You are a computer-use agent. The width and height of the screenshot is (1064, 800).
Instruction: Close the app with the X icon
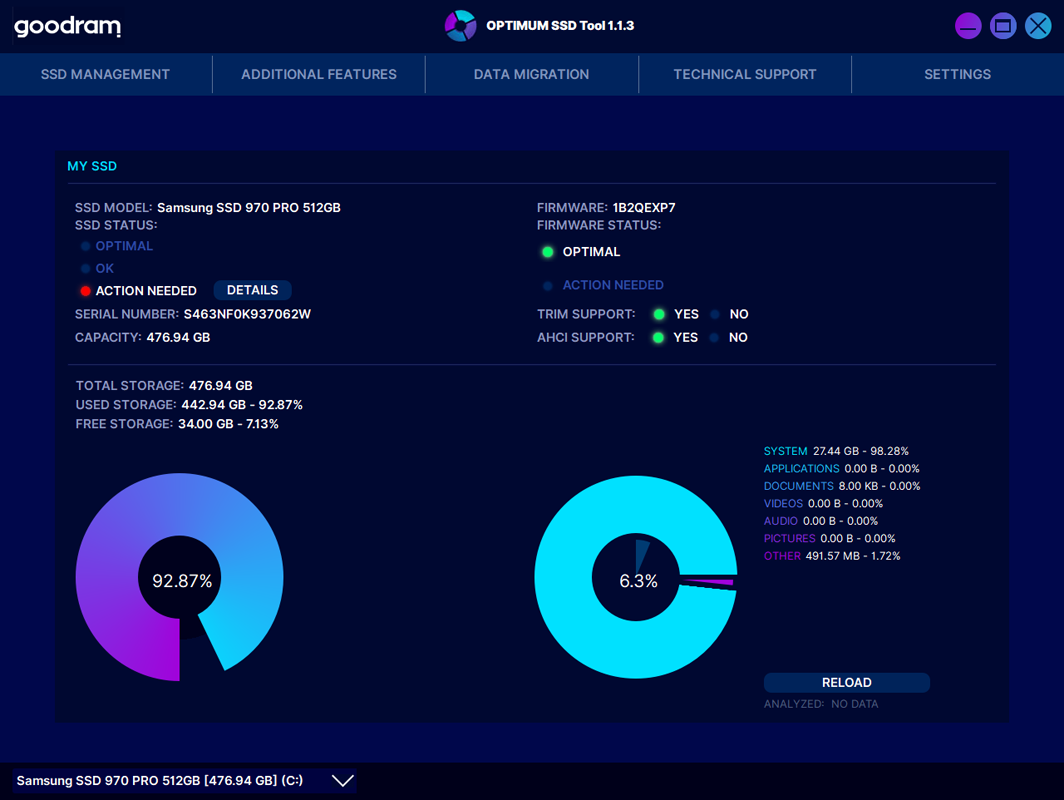tap(1038, 26)
